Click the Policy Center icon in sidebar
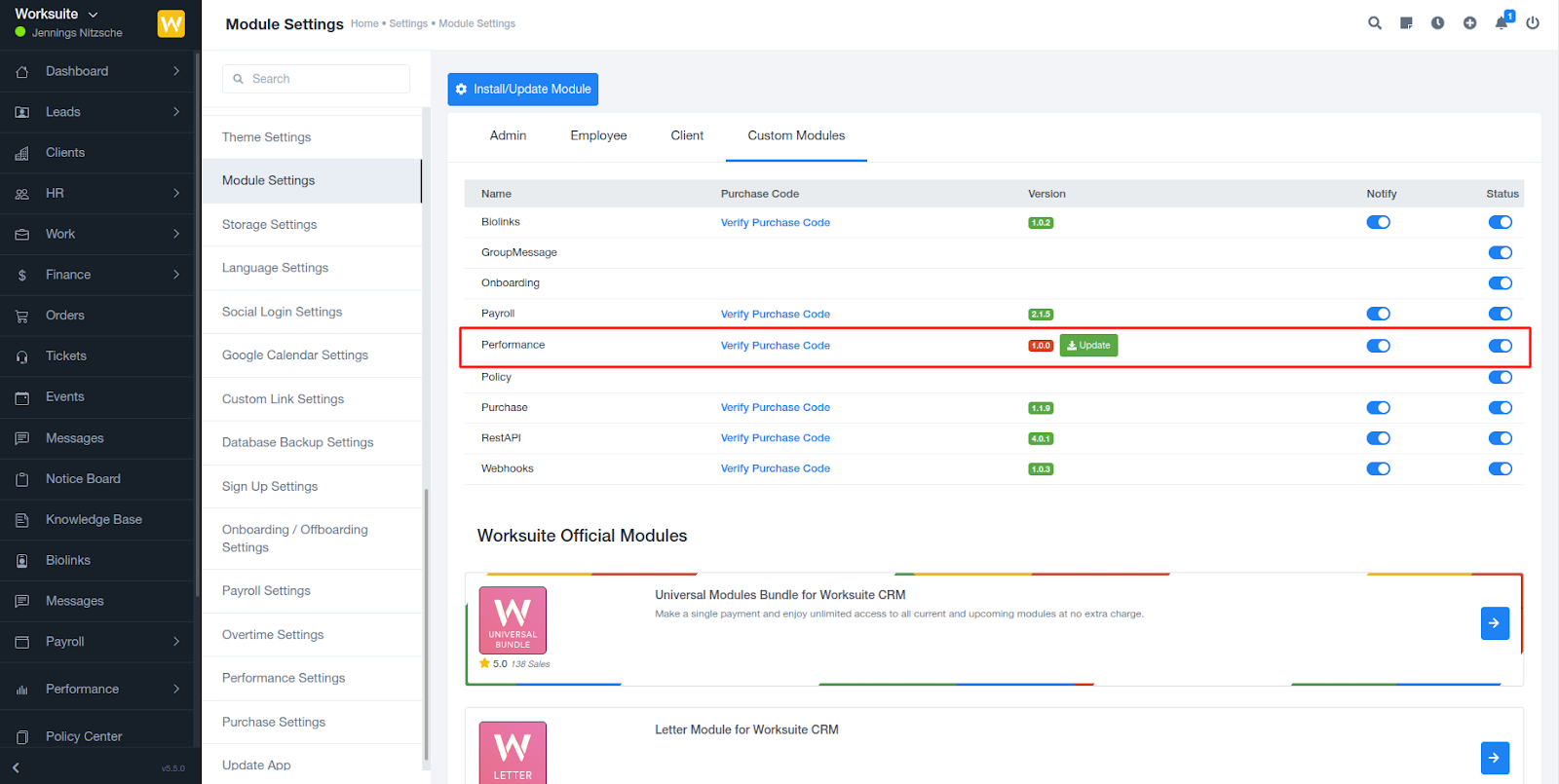1559x784 pixels. pos(21,737)
